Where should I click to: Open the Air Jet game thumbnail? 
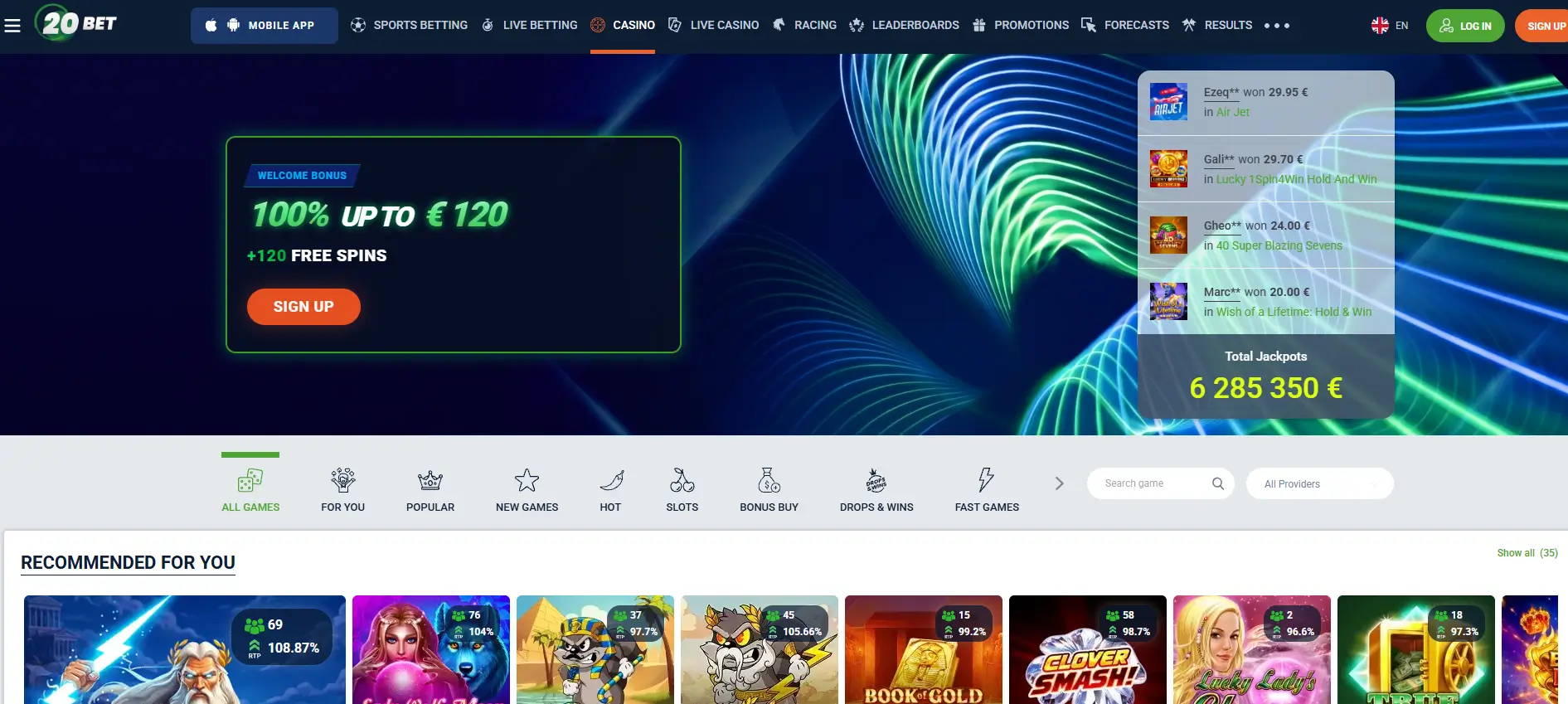coord(1168,103)
